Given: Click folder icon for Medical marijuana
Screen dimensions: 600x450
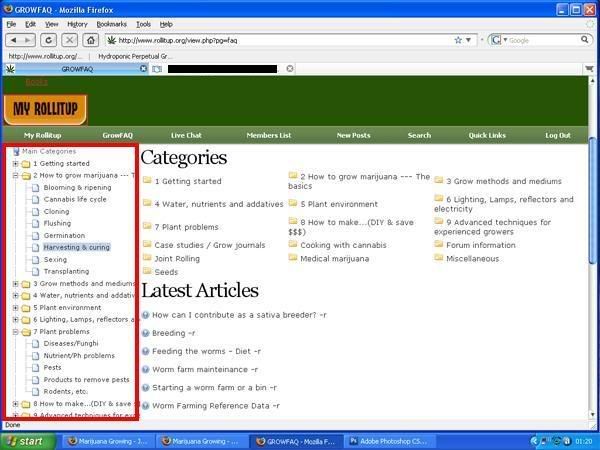Looking at the screenshot, I should [293, 258].
